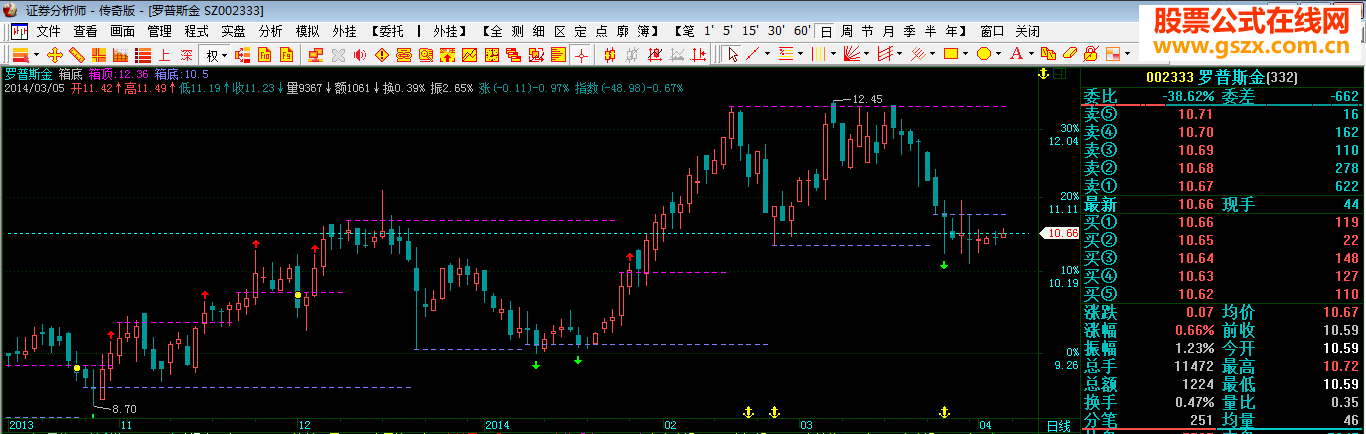The height and width of the screenshot is (434, 1366).
Task: Expand the rectangle tool dropdown arrow
Action: (x=966, y=54)
